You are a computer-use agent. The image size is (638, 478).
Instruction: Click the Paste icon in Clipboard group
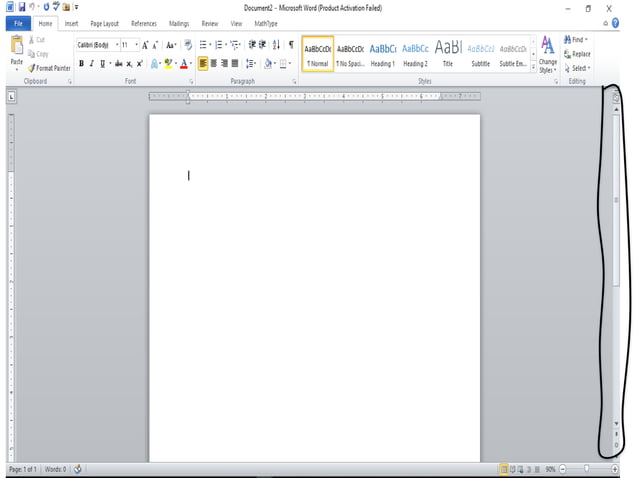[x=17, y=46]
